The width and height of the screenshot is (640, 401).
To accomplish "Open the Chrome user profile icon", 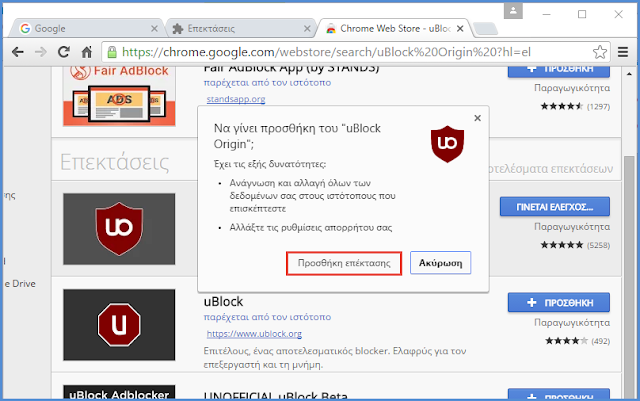I will [513, 11].
